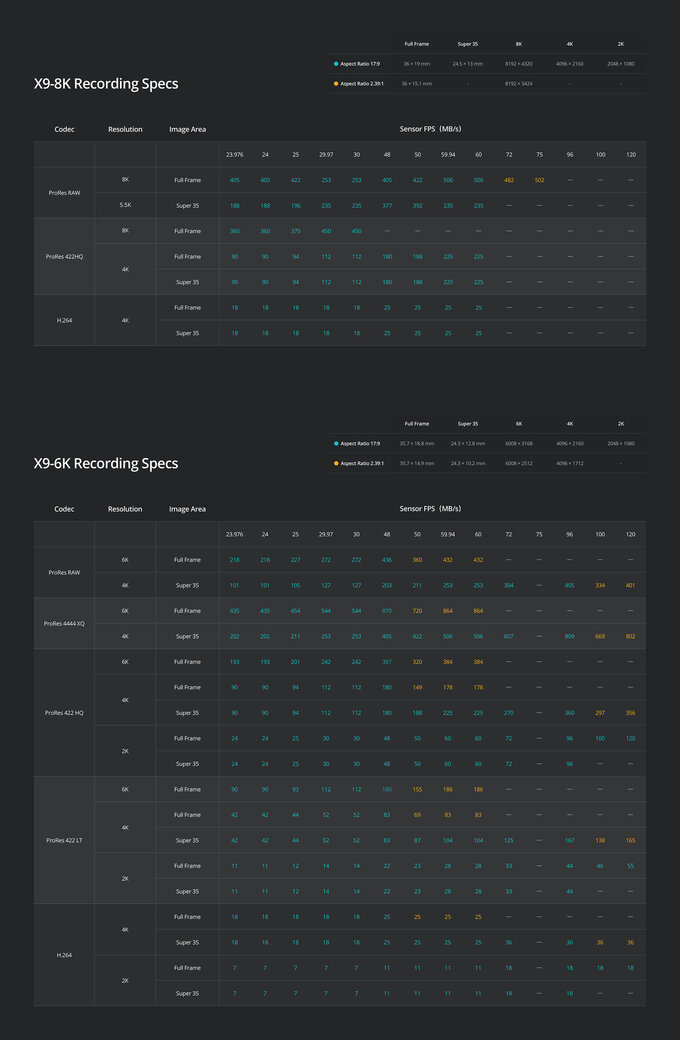Click 'Sensor FPS (MB/s)' header in X9-6K table

(431, 509)
